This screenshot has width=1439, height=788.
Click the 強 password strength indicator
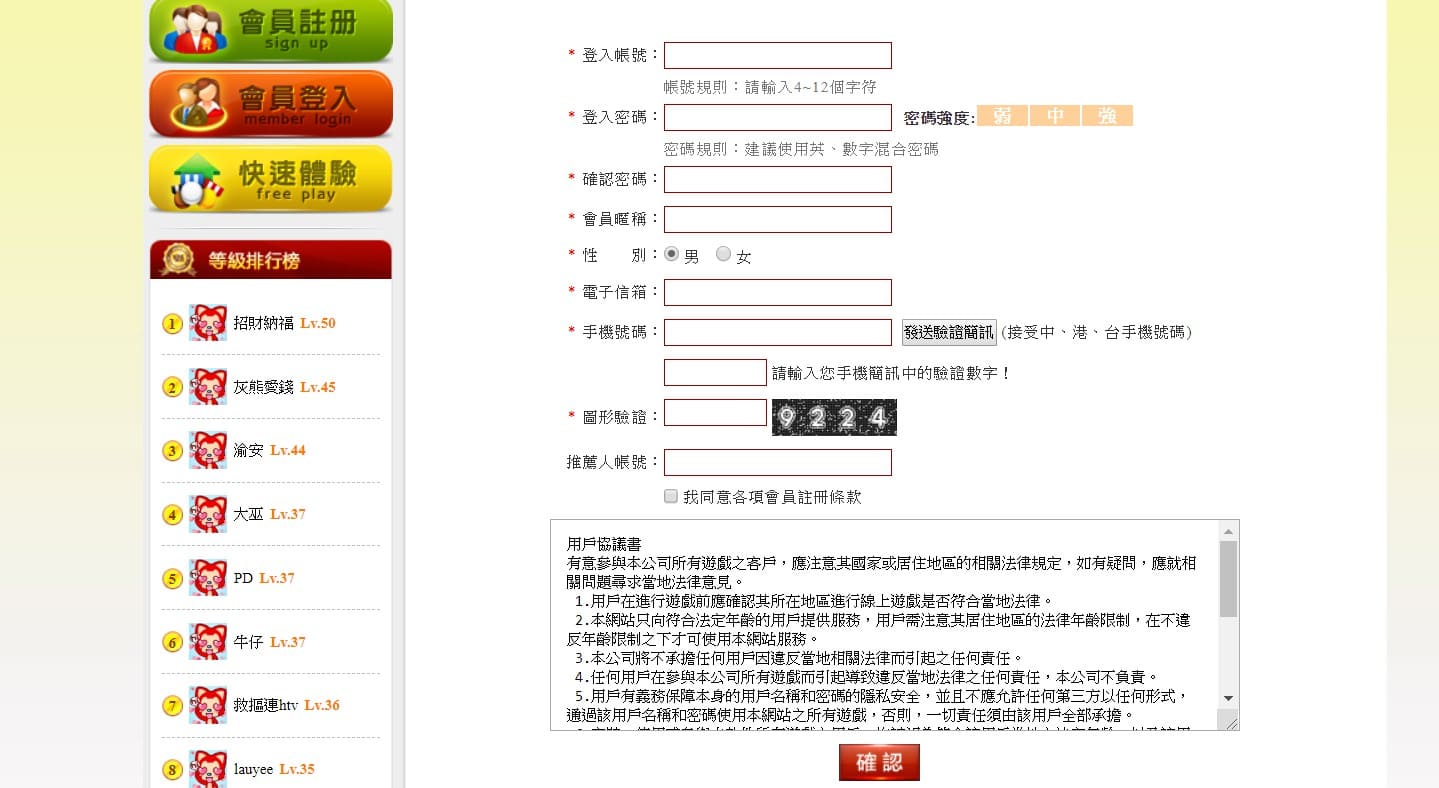(1107, 116)
